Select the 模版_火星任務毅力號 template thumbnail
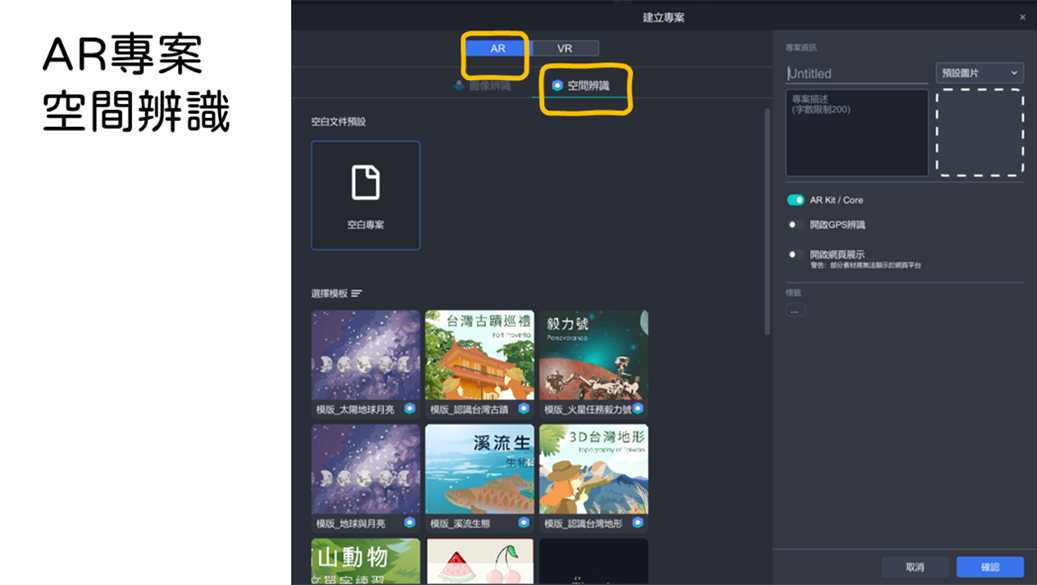The image size is (1037, 585). (x=593, y=356)
